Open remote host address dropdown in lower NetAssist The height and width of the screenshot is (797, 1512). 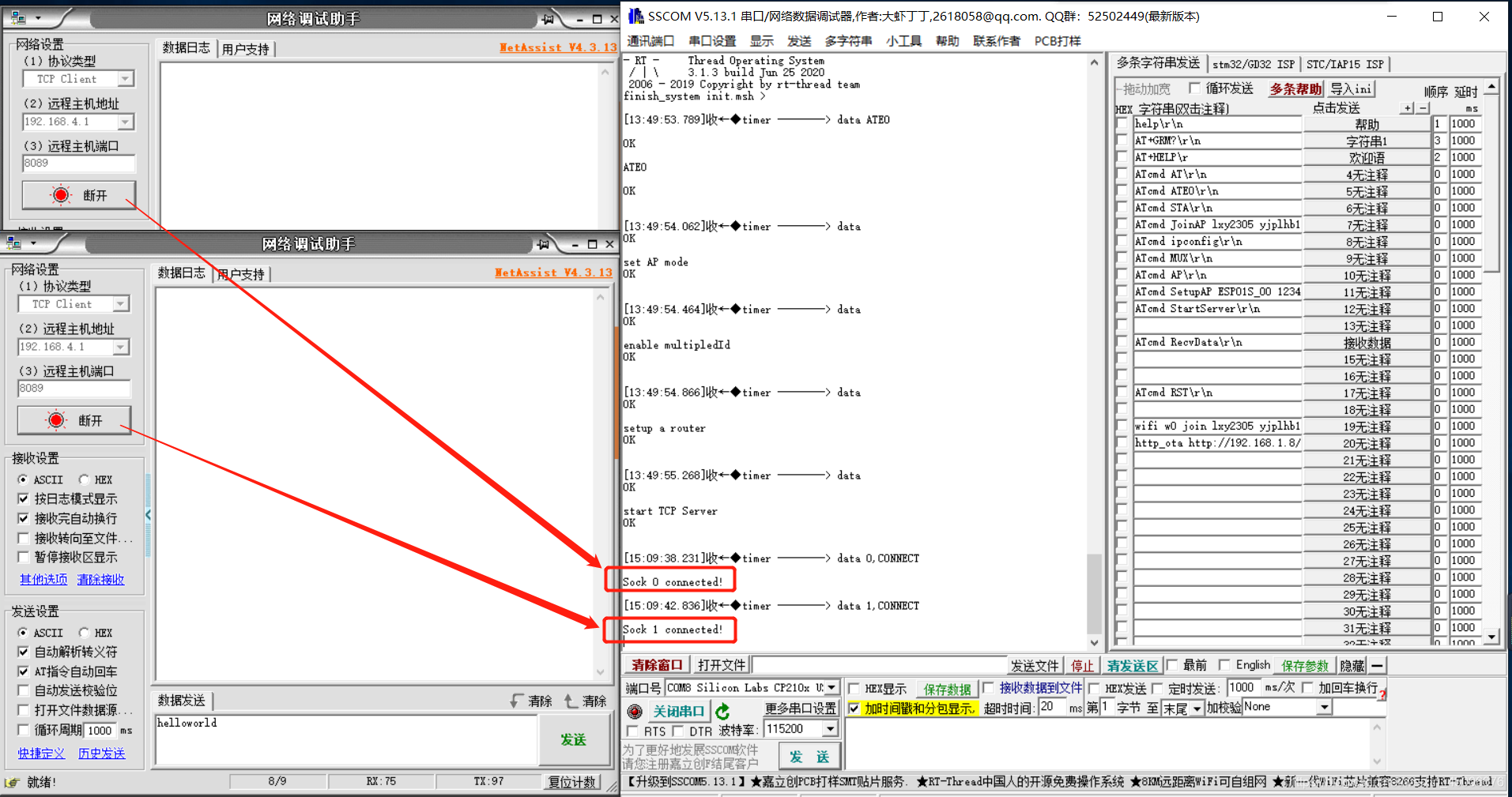[121, 347]
